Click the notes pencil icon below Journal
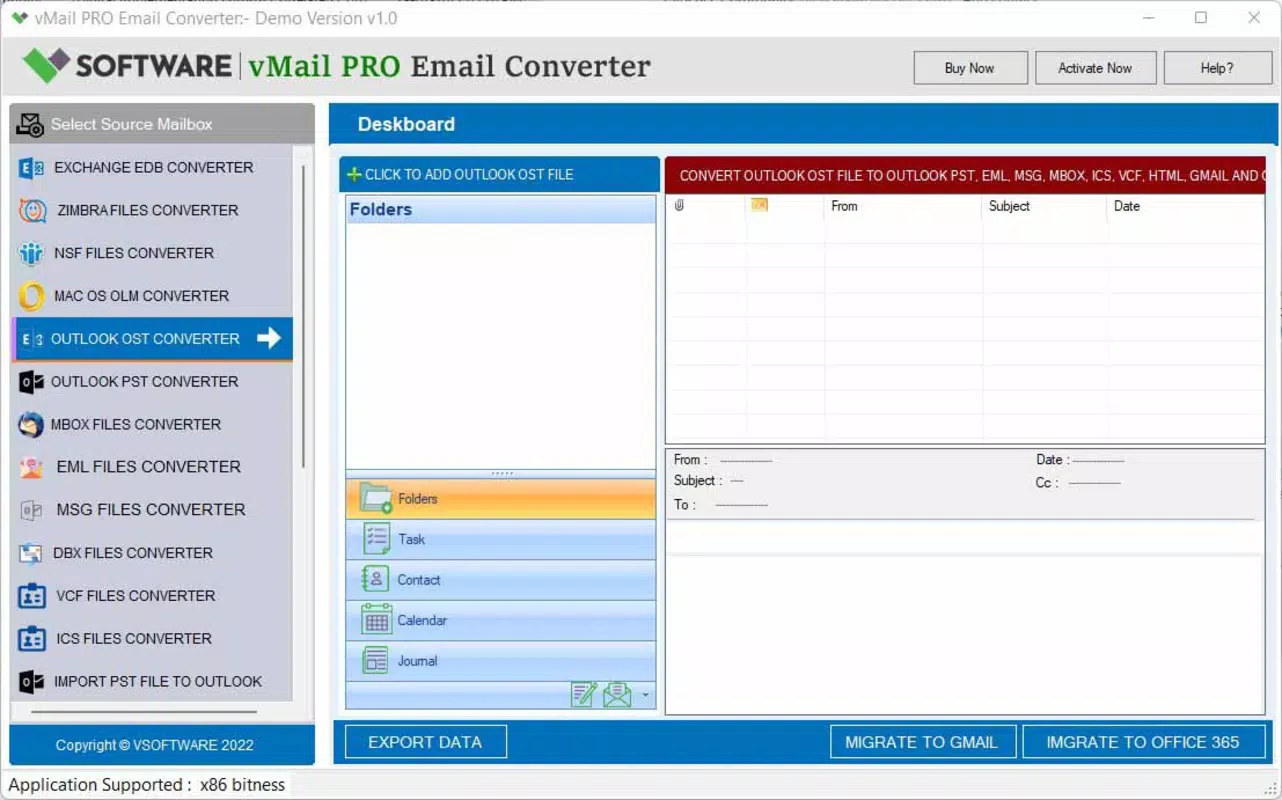 (584, 695)
